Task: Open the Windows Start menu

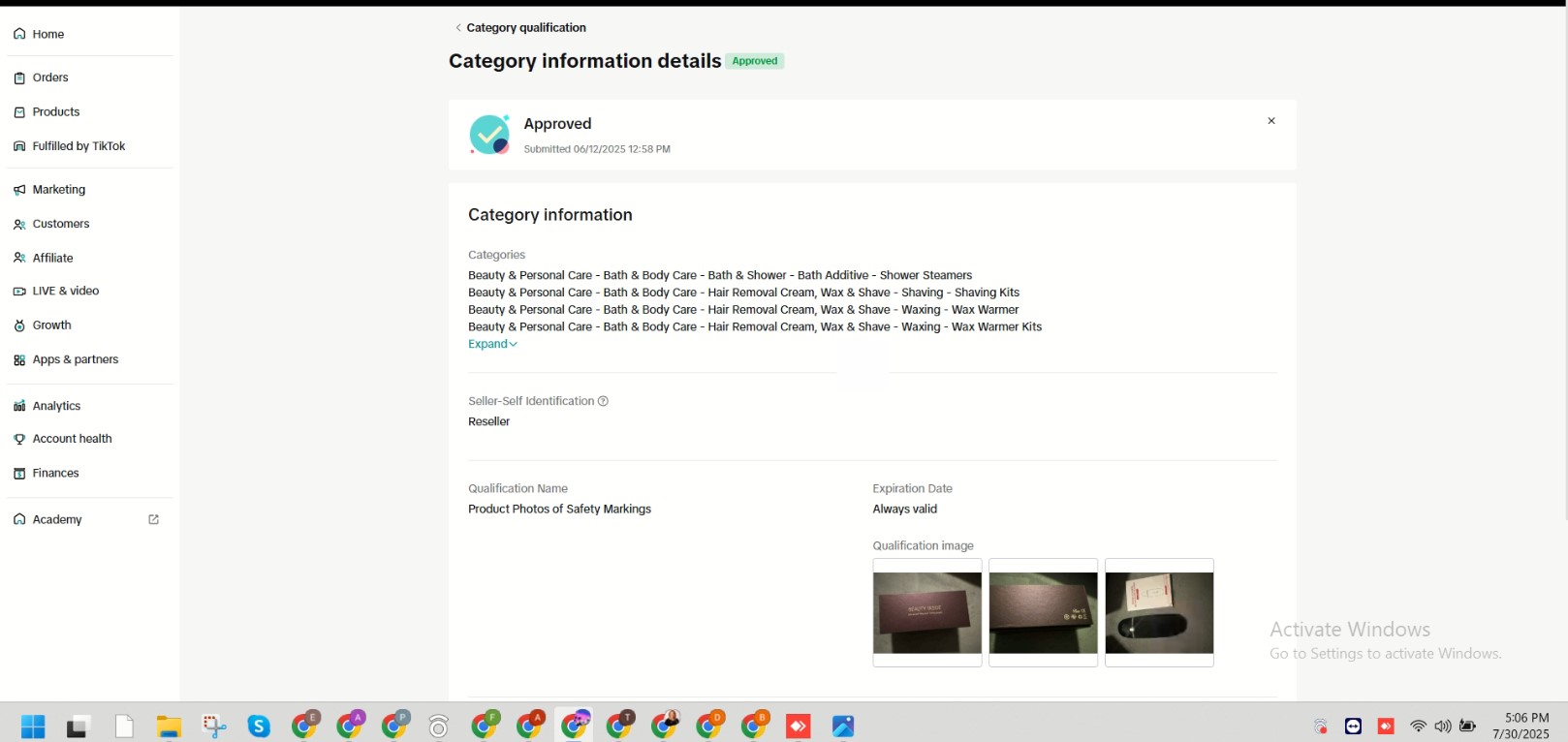Action: coord(33,726)
